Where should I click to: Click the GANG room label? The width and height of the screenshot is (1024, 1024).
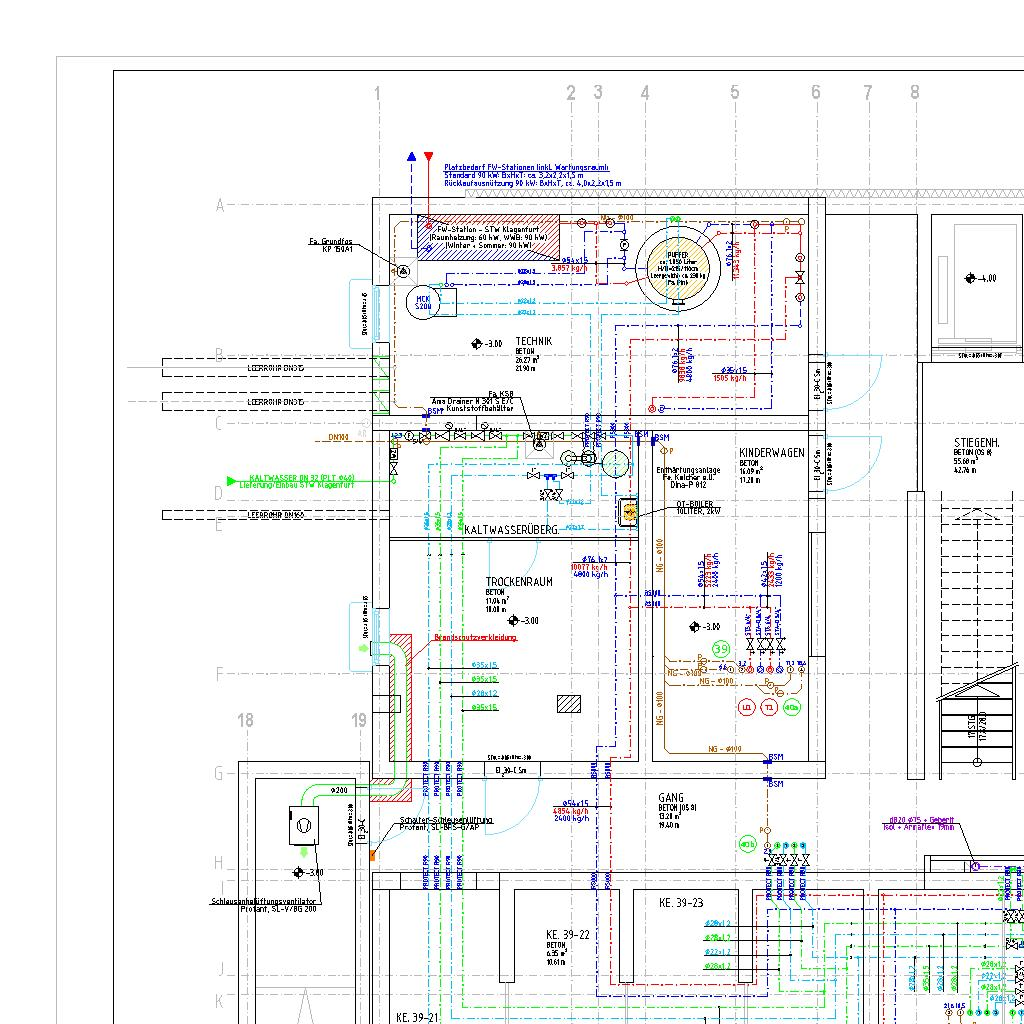pos(671,798)
